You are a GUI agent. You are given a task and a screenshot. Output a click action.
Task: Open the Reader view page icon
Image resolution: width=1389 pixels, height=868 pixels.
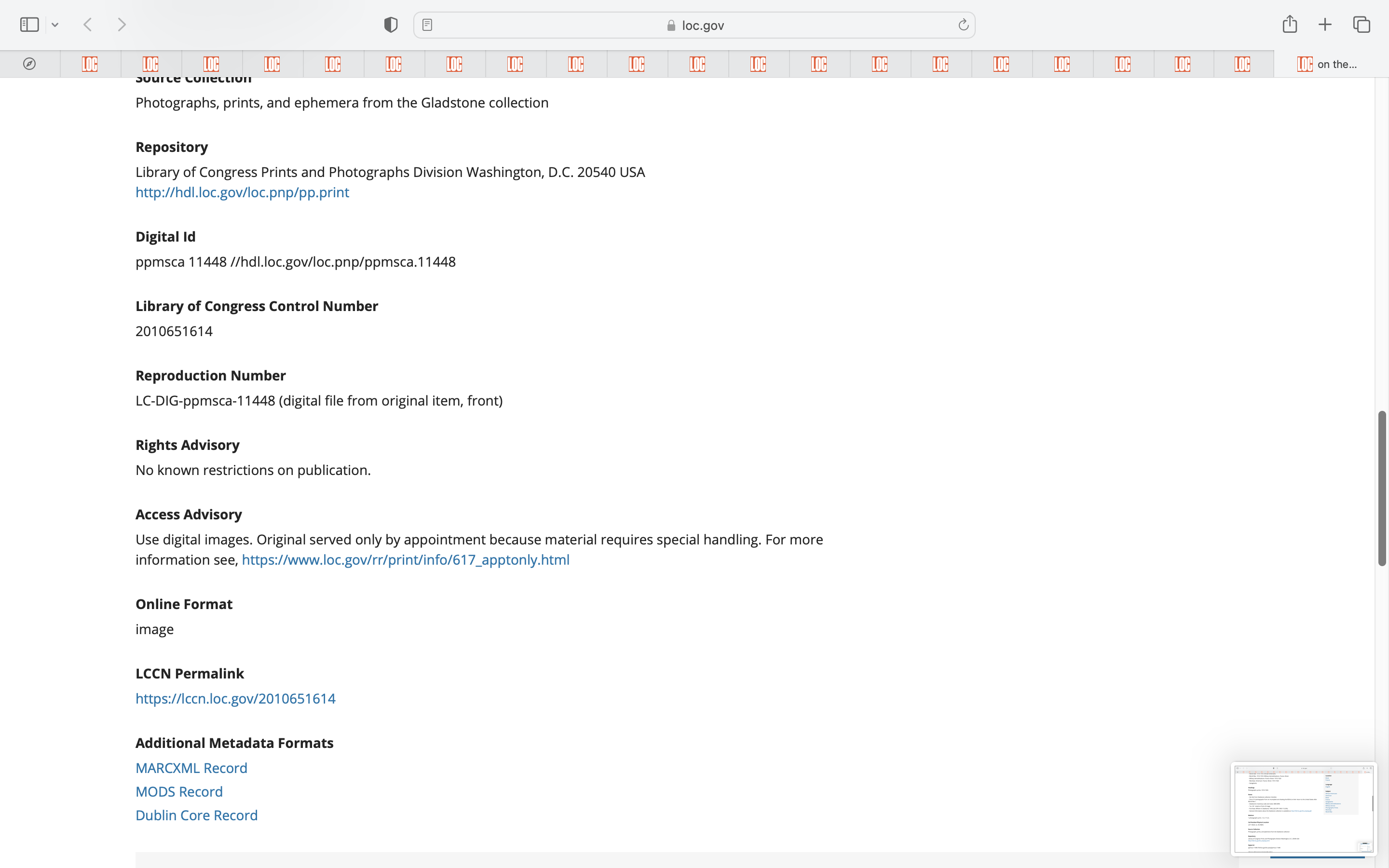point(427,25)
